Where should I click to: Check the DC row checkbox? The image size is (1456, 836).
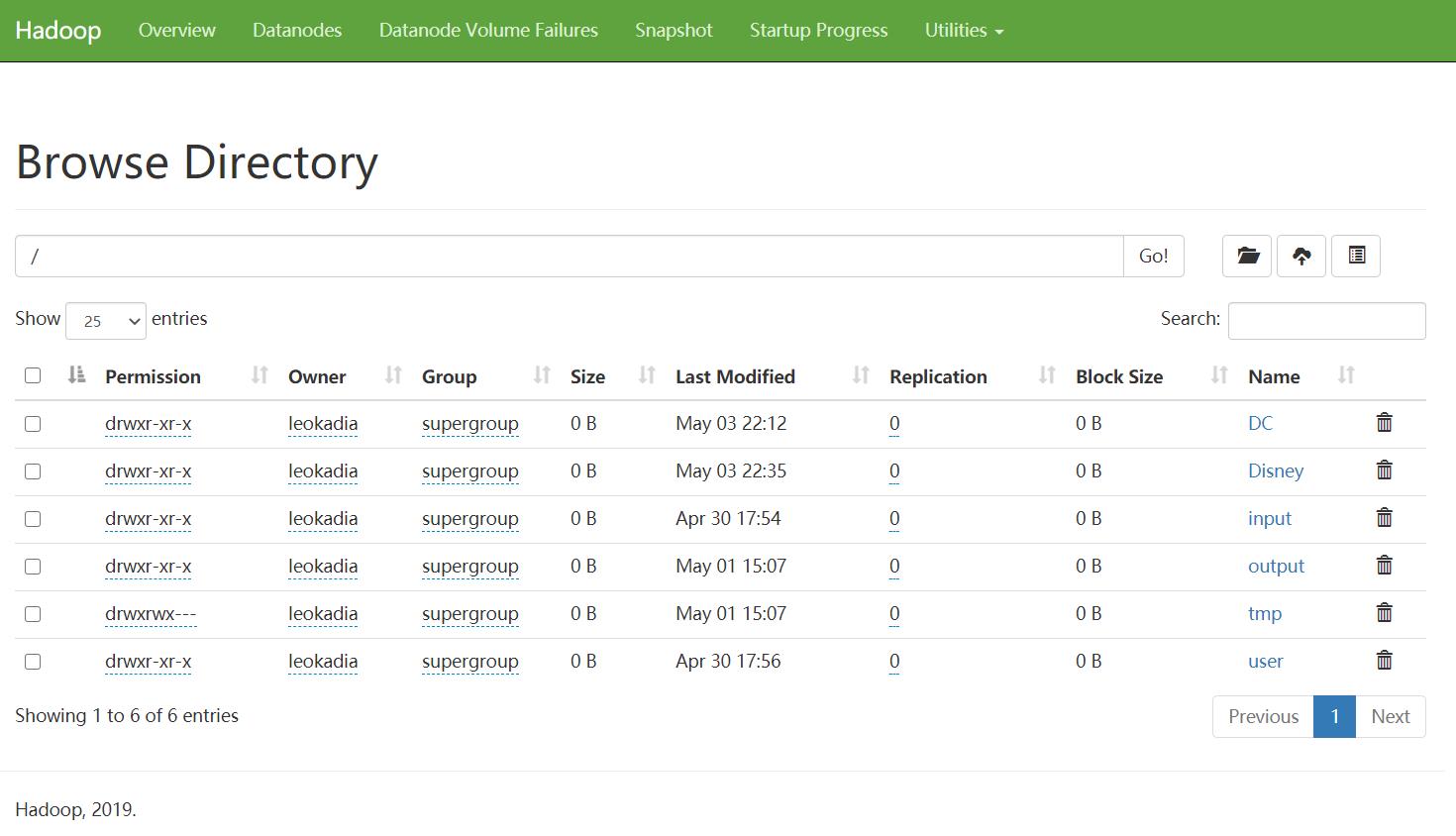point(33,424)
